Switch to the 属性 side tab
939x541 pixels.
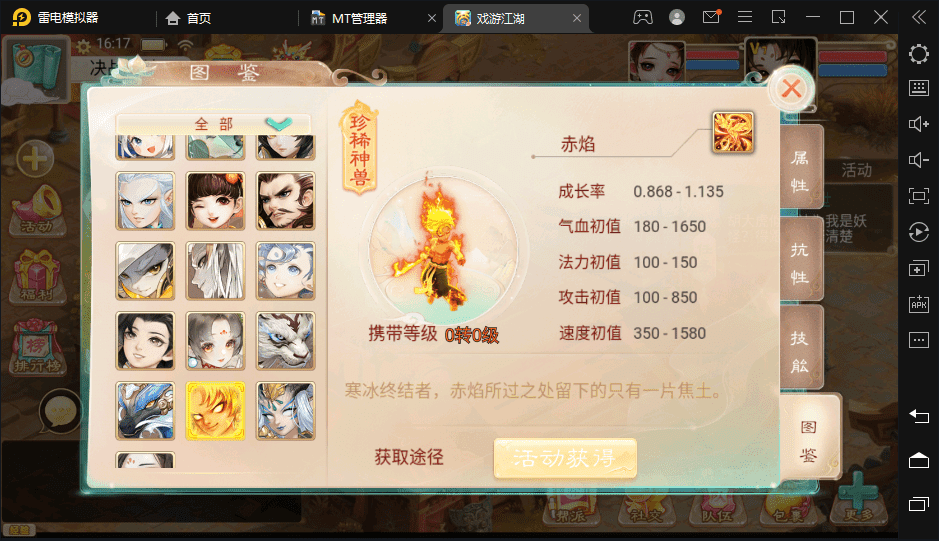click(801, 170)
